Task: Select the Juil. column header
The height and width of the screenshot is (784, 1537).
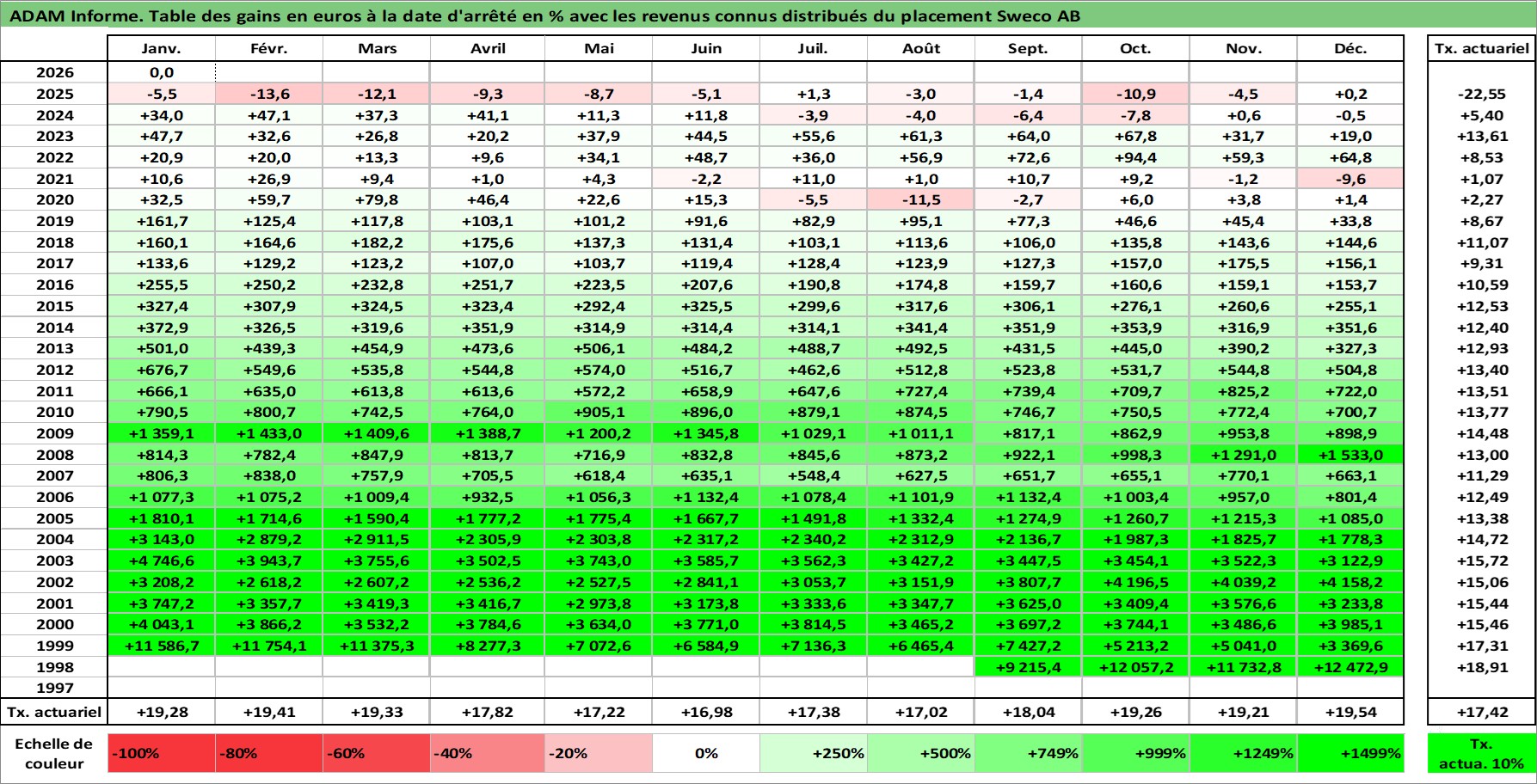Action: [813, 48]
